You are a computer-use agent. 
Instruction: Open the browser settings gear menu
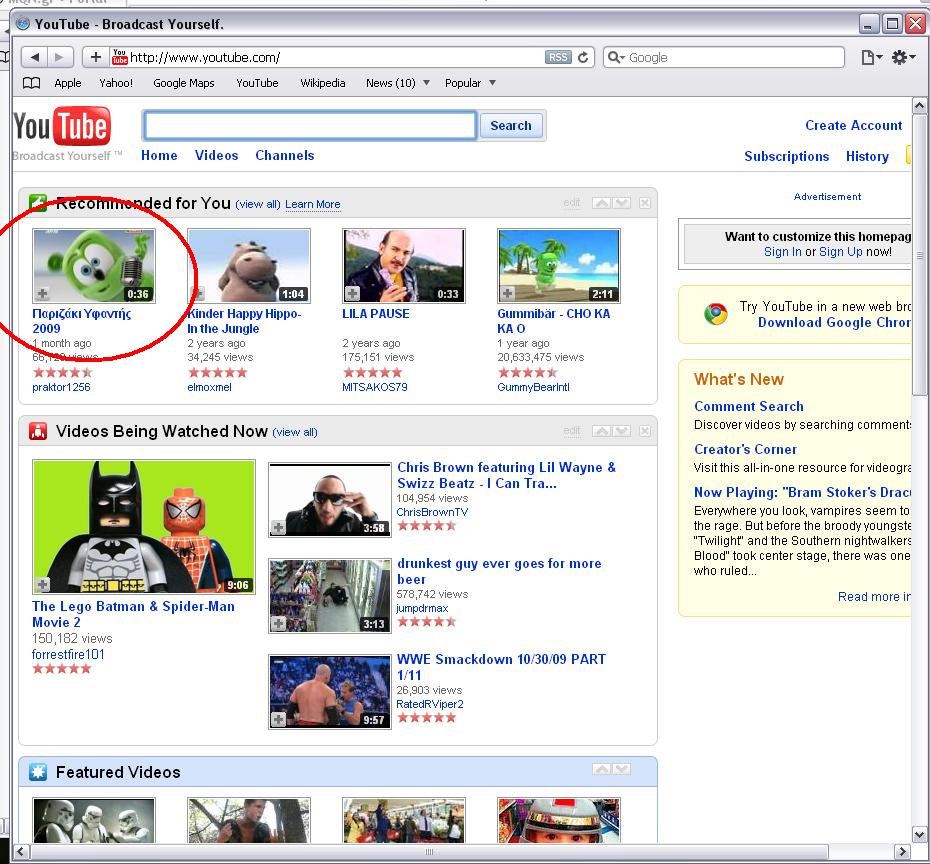click(x=902, y=58)
